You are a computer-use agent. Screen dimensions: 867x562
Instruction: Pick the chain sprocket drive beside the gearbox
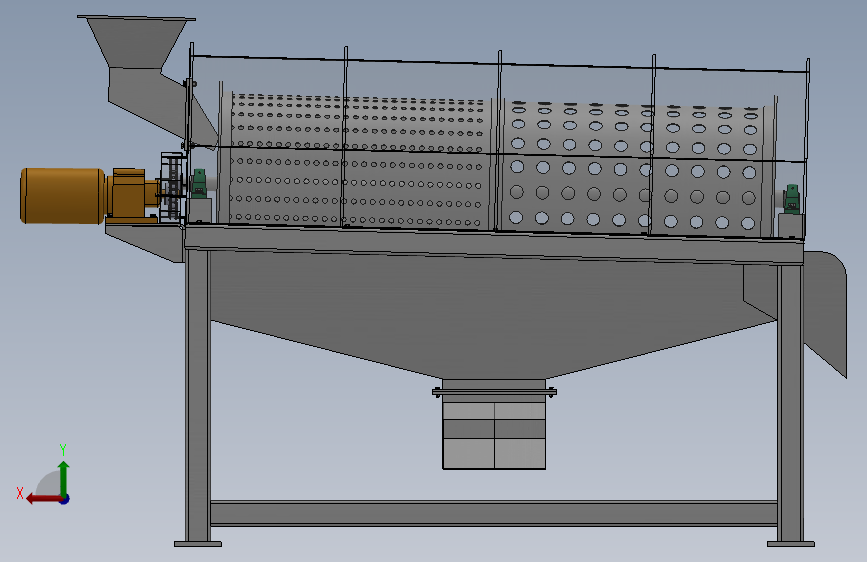[173, 188]
